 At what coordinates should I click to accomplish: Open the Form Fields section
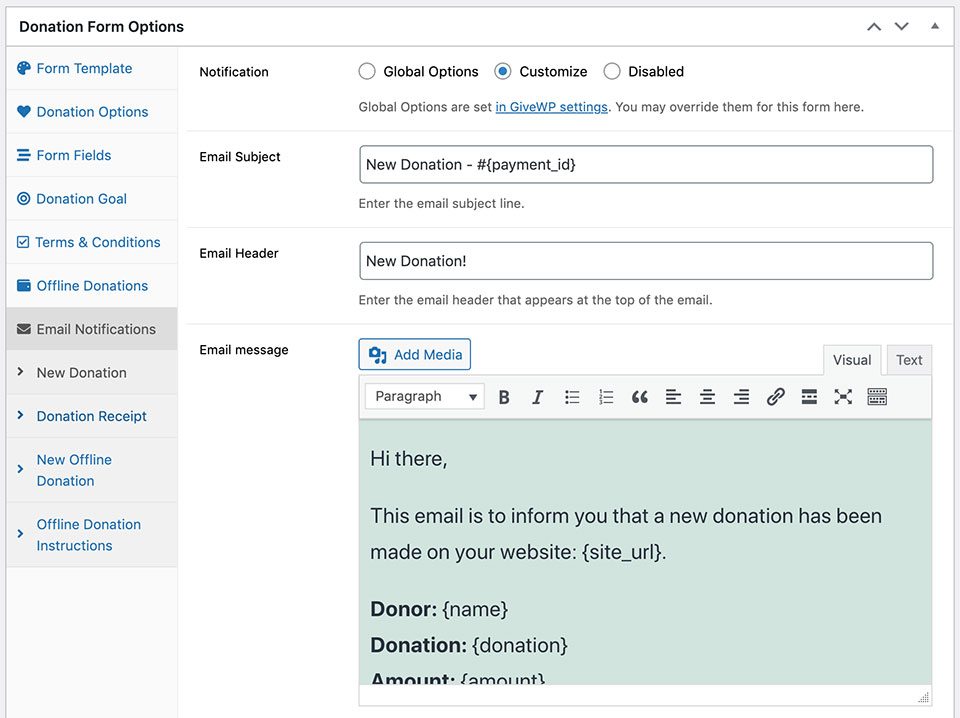pos(92,155)
